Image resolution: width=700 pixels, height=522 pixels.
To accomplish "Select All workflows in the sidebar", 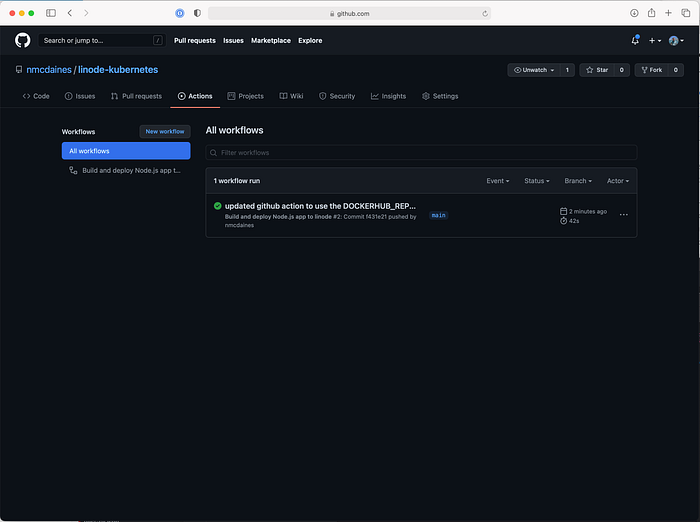I will [126, 151].
